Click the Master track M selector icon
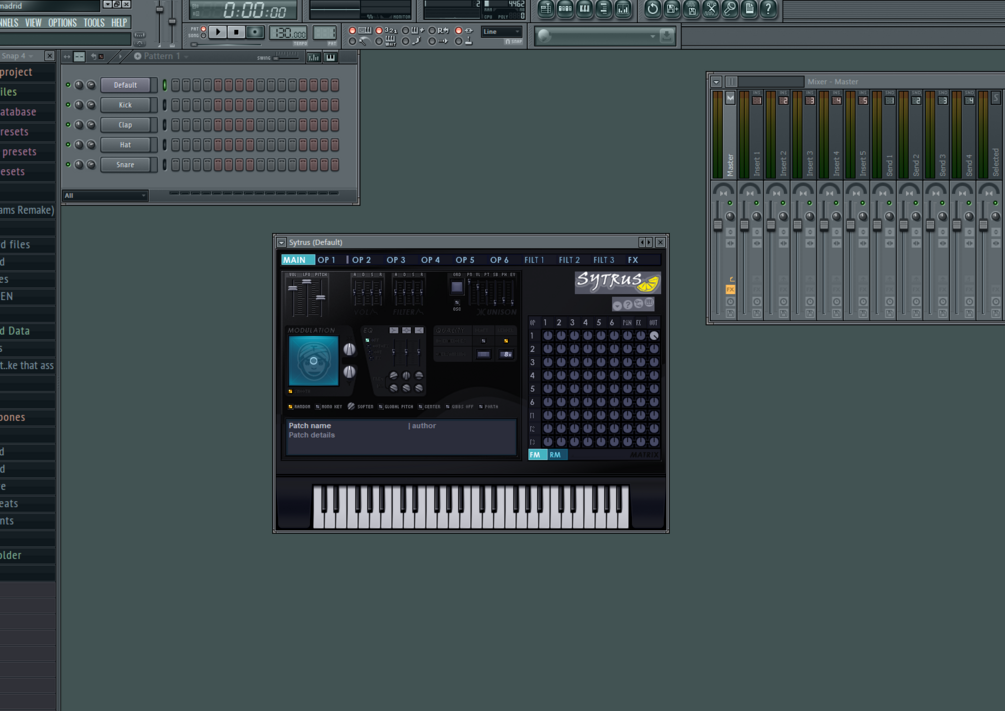The image size is (1005, 711). click(730, 98)
